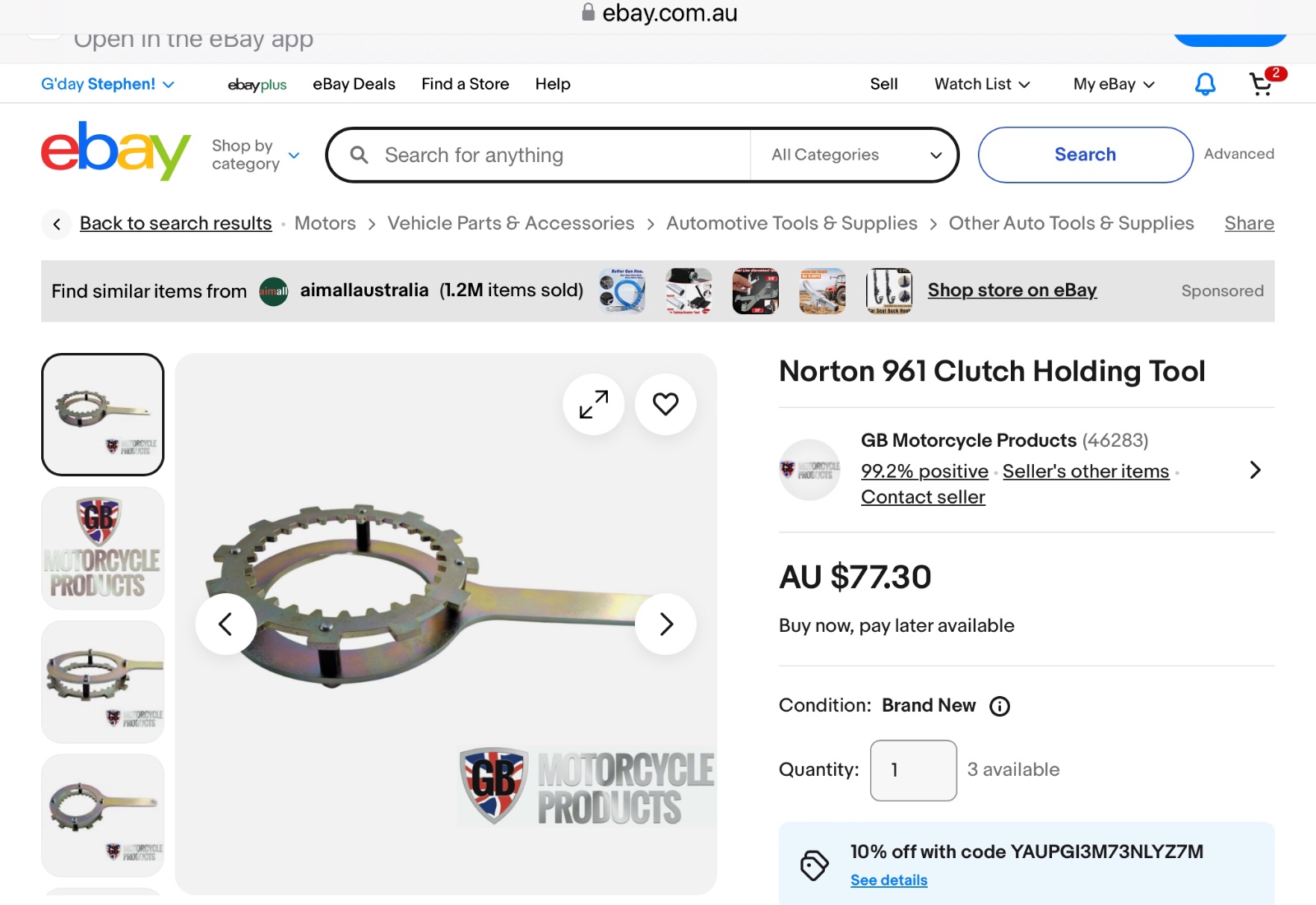This screenshot has width=1316, height=905.
Task: Open the seller details chevron arrow
Action: coord(1254,470)
